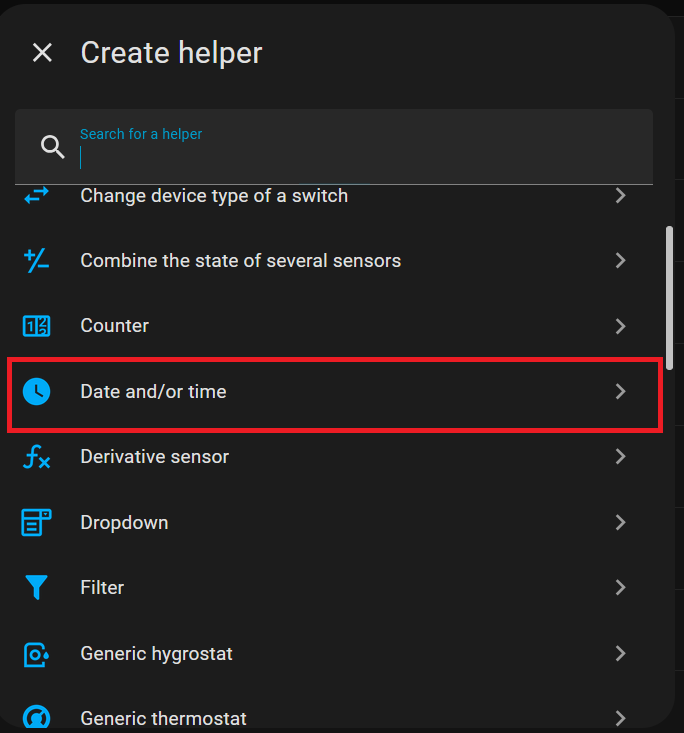
Task: Expand the Counter row chevron
Action: pos(621,326)
